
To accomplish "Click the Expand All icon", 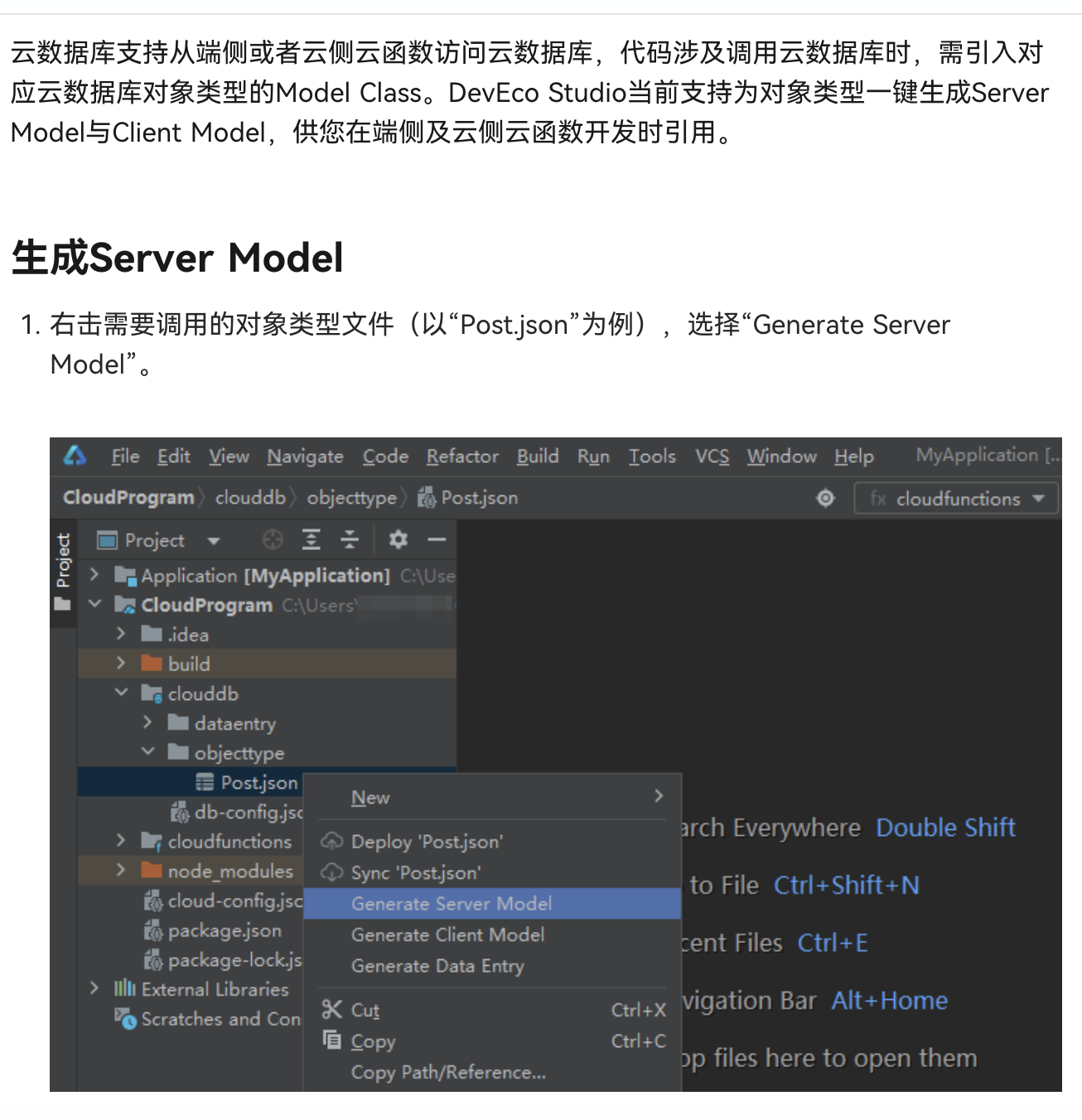I will 311,540.
